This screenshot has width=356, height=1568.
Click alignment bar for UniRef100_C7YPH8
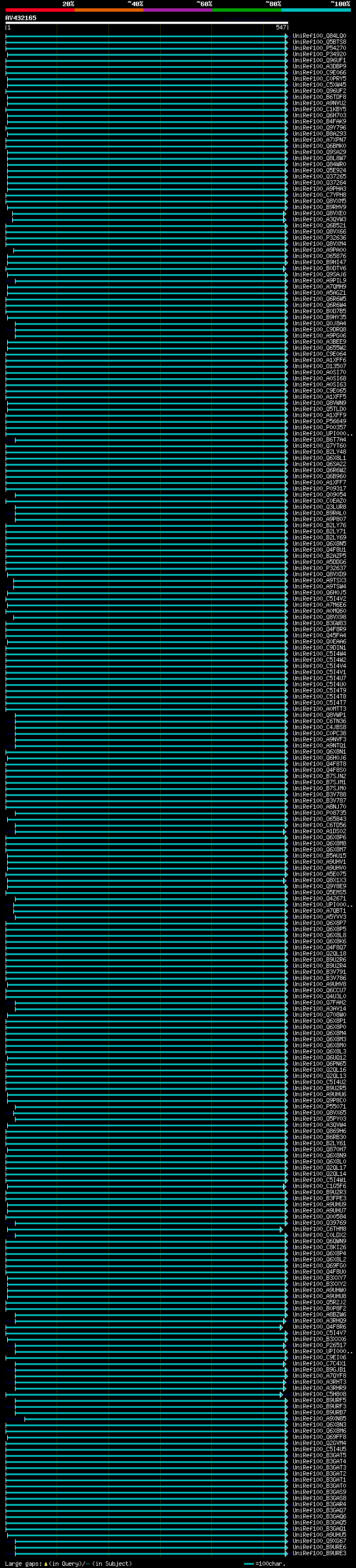pyautogui.click(x=147, y=195)
